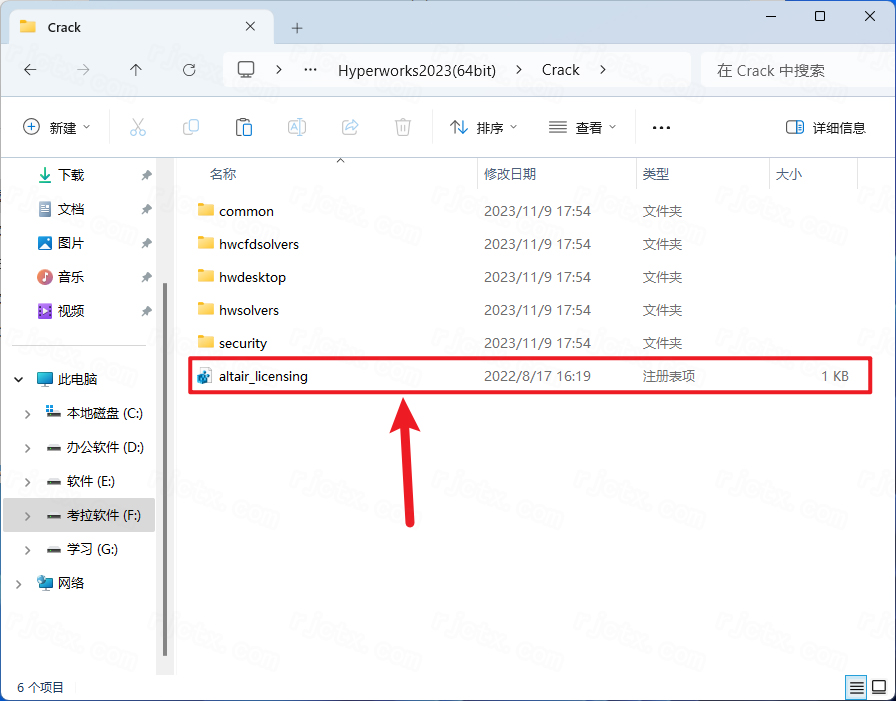Click the Rename icon in toolbar
The width and height of the screenshot is (896, 701).
297,127
